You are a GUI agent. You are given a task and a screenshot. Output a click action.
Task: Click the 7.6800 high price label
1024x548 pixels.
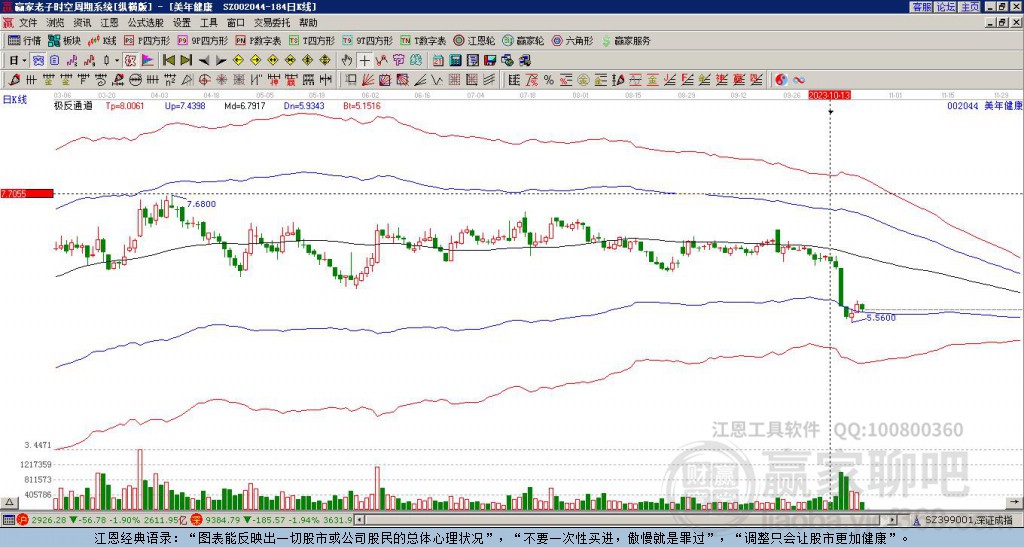tap(201, 204)
